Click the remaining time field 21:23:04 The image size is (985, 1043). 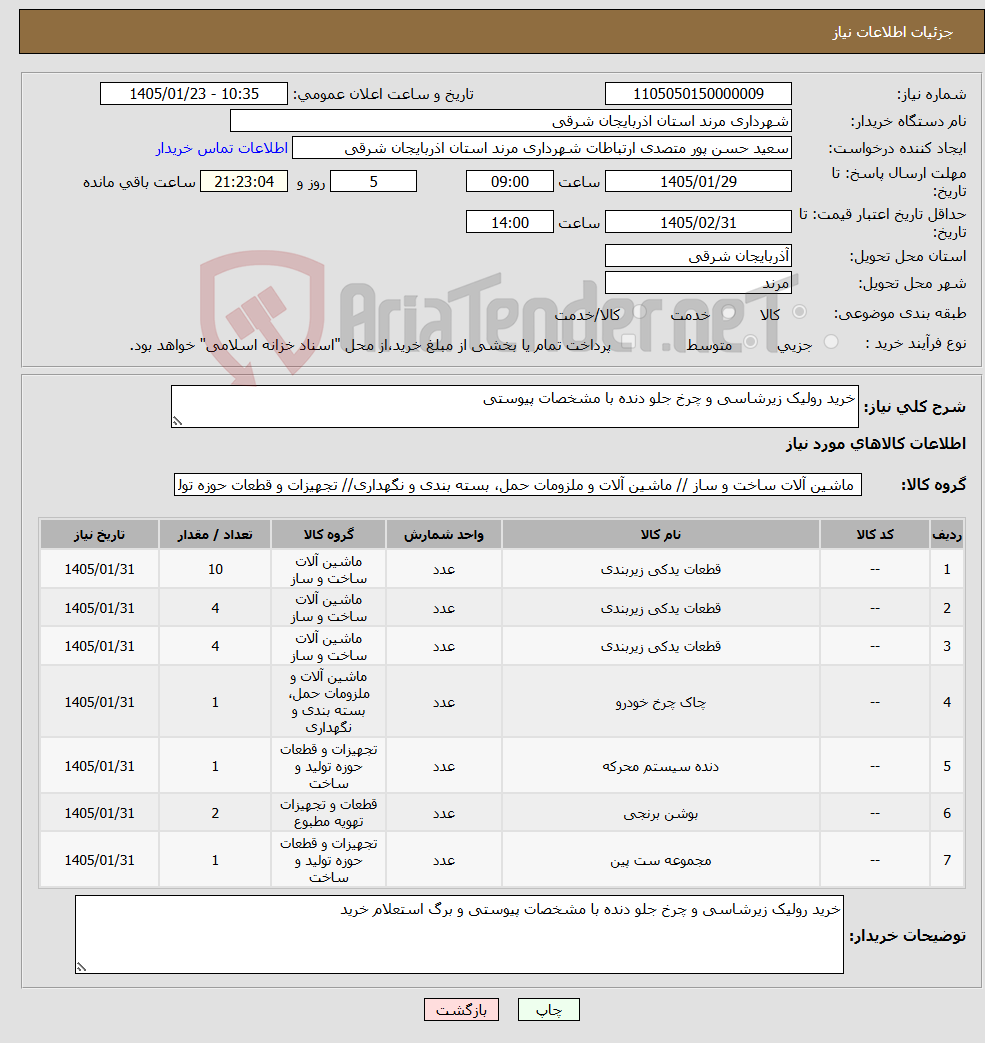[243, 182]
